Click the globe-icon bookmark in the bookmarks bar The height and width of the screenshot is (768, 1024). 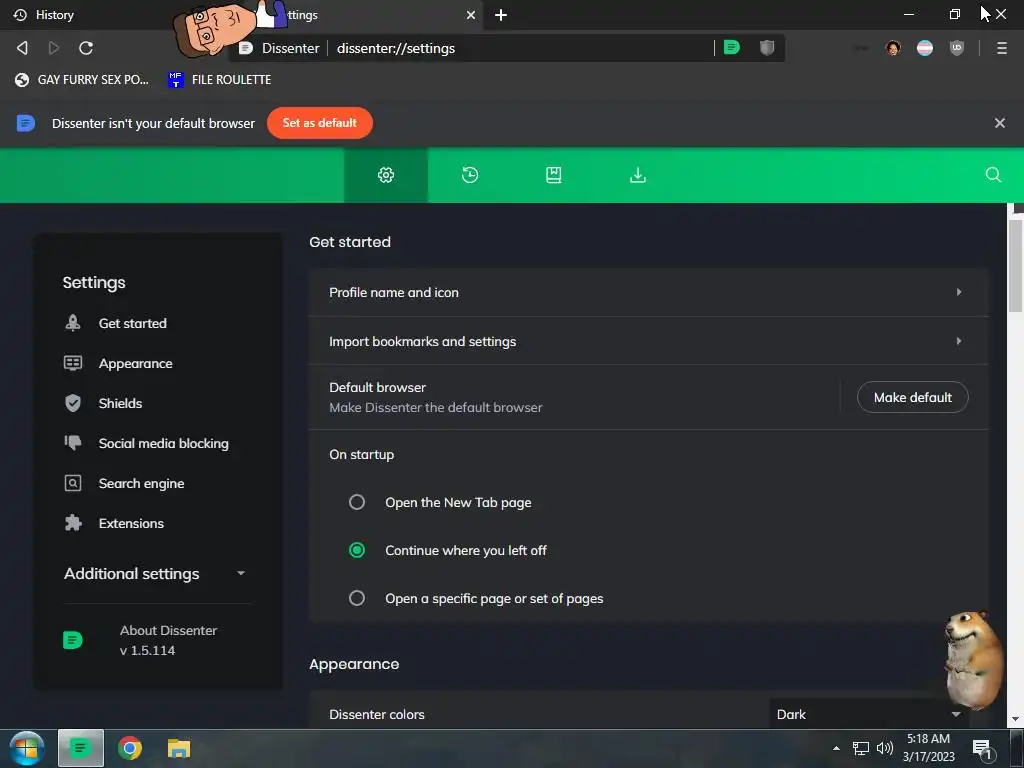click(x=82, y=80)
